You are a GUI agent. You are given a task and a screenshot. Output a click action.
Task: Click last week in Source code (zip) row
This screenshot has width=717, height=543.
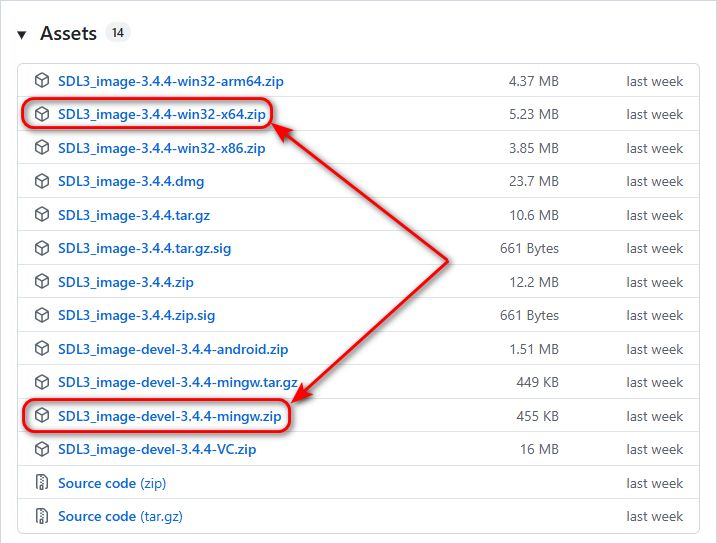click(654, 484)
